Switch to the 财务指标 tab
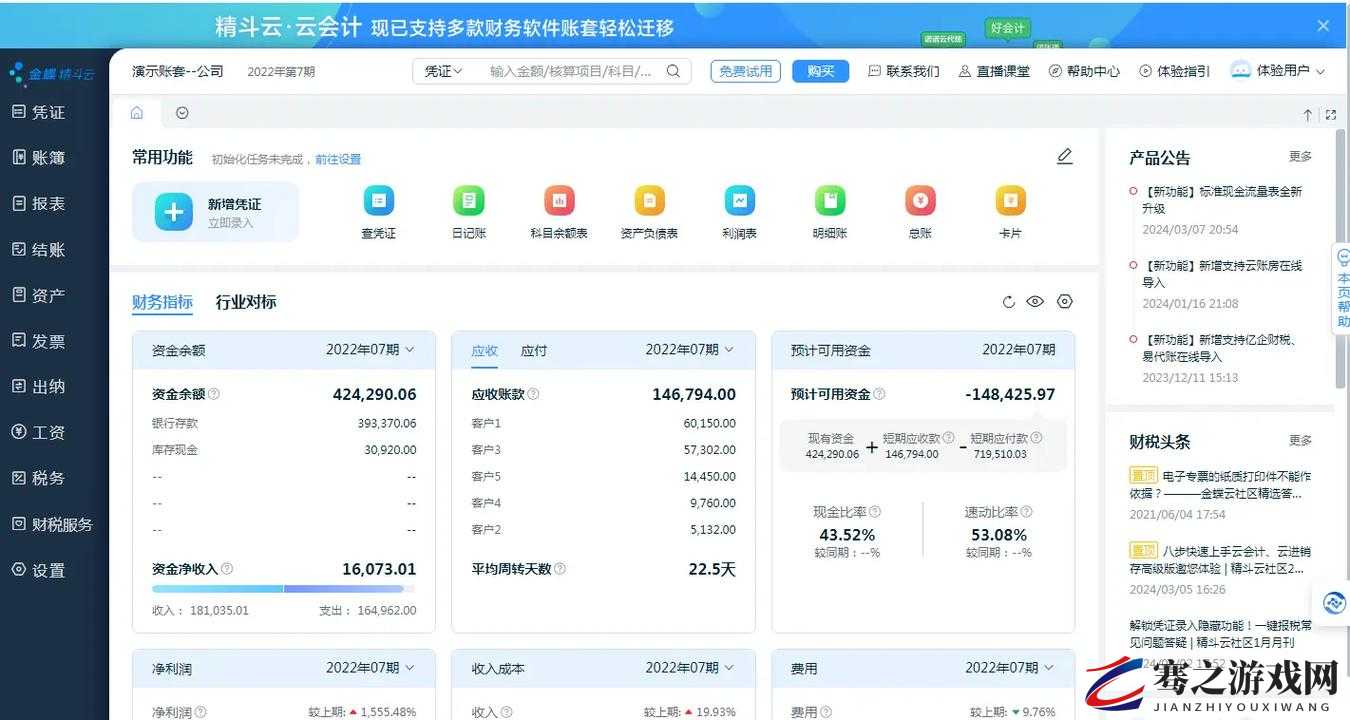1350x720 pixels. (x=162, y=302)
